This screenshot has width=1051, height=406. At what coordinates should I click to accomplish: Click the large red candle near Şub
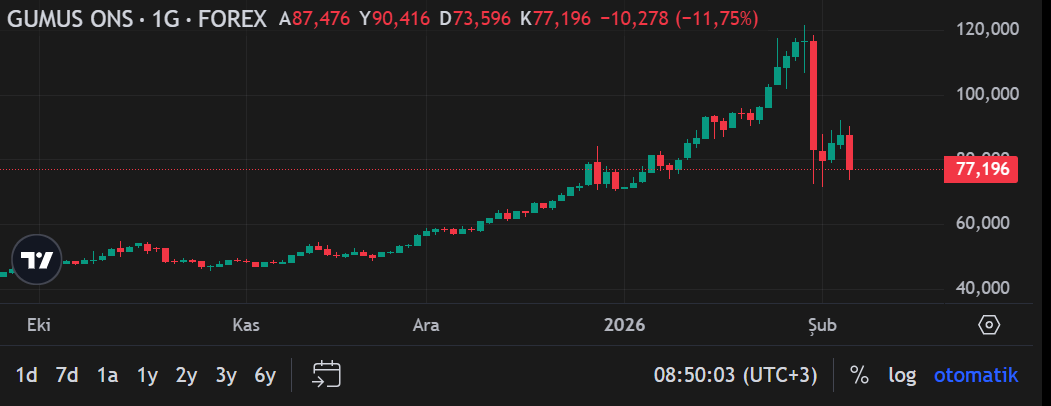(814, 95)
